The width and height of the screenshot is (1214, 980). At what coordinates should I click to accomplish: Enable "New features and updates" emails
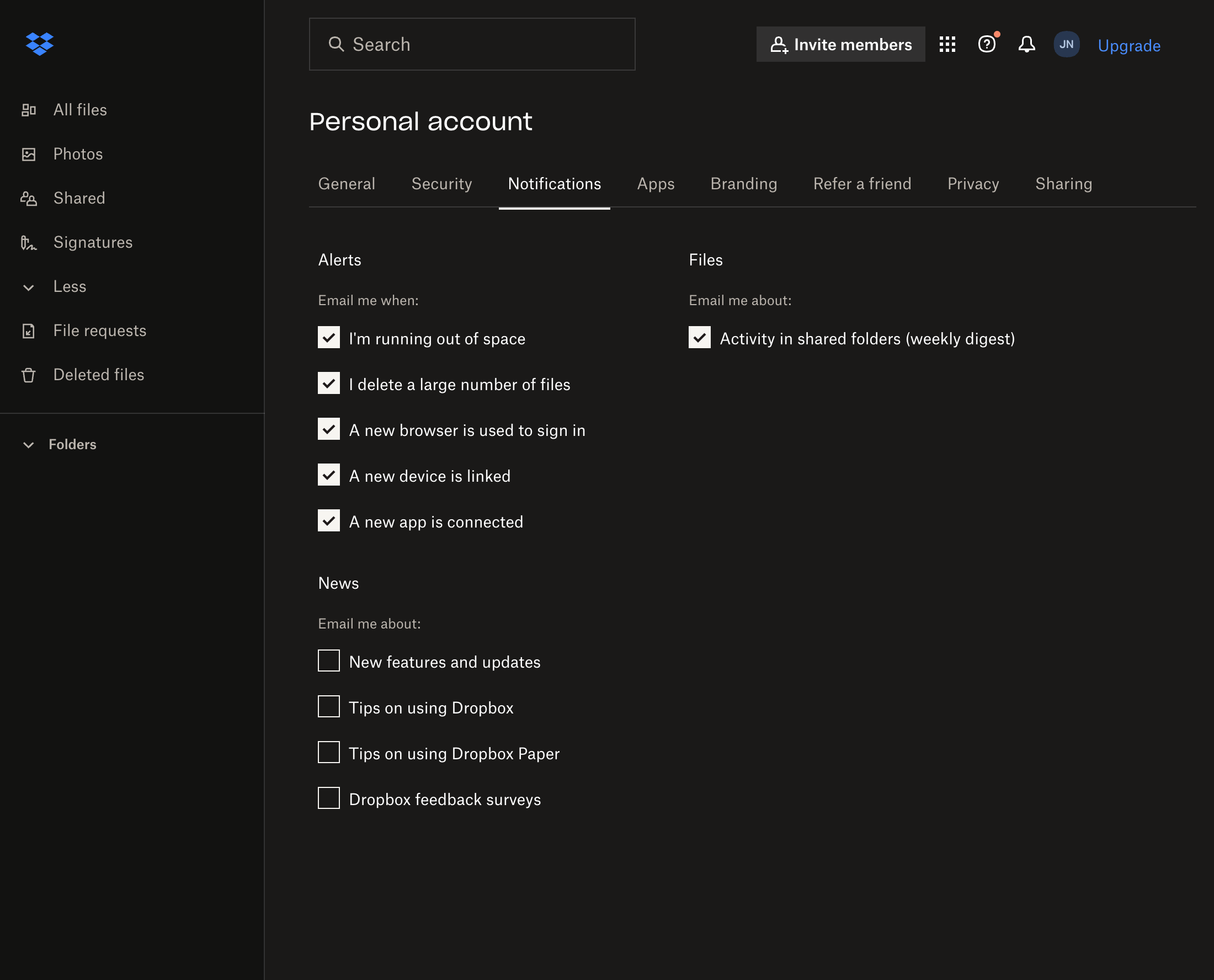[328, 661]
